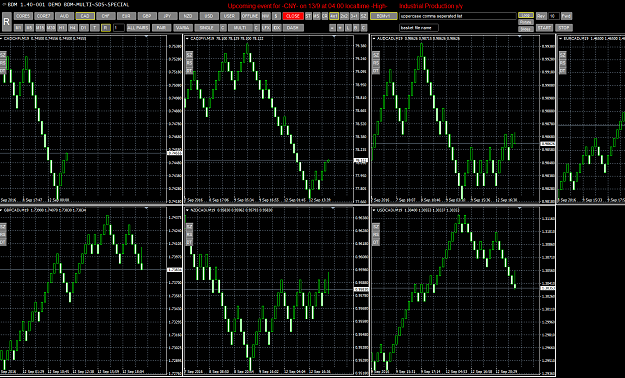
Task: Set timeframe to D1
Action: [83, 28]
